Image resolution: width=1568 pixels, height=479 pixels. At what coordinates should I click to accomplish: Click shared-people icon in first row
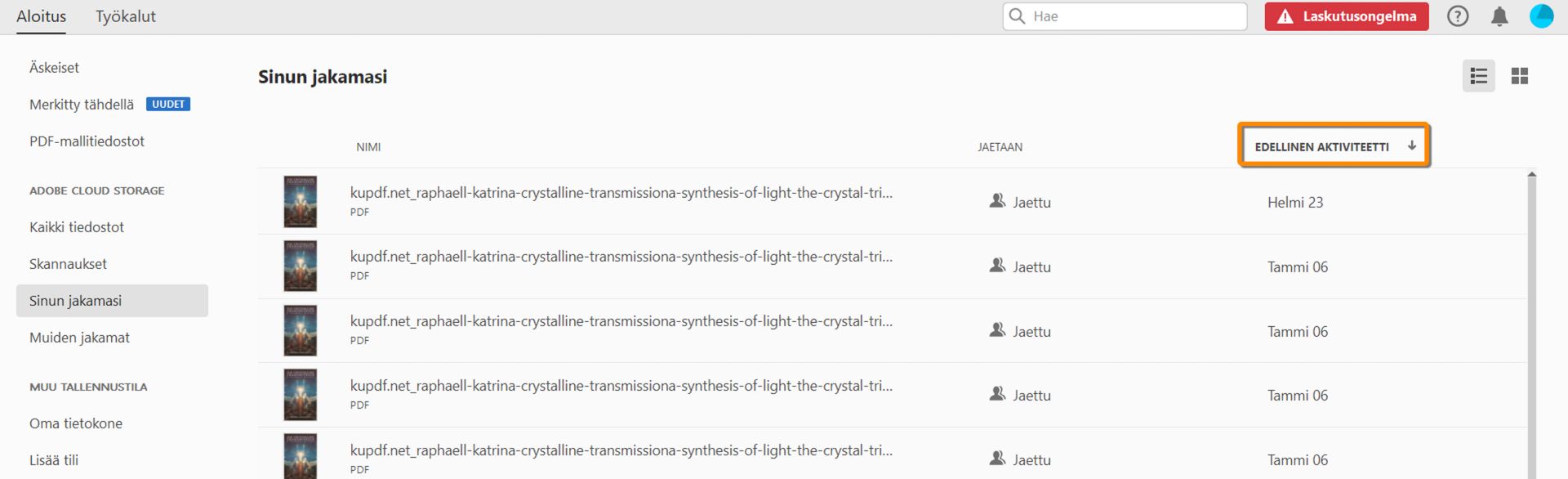[x=997, y=201]
